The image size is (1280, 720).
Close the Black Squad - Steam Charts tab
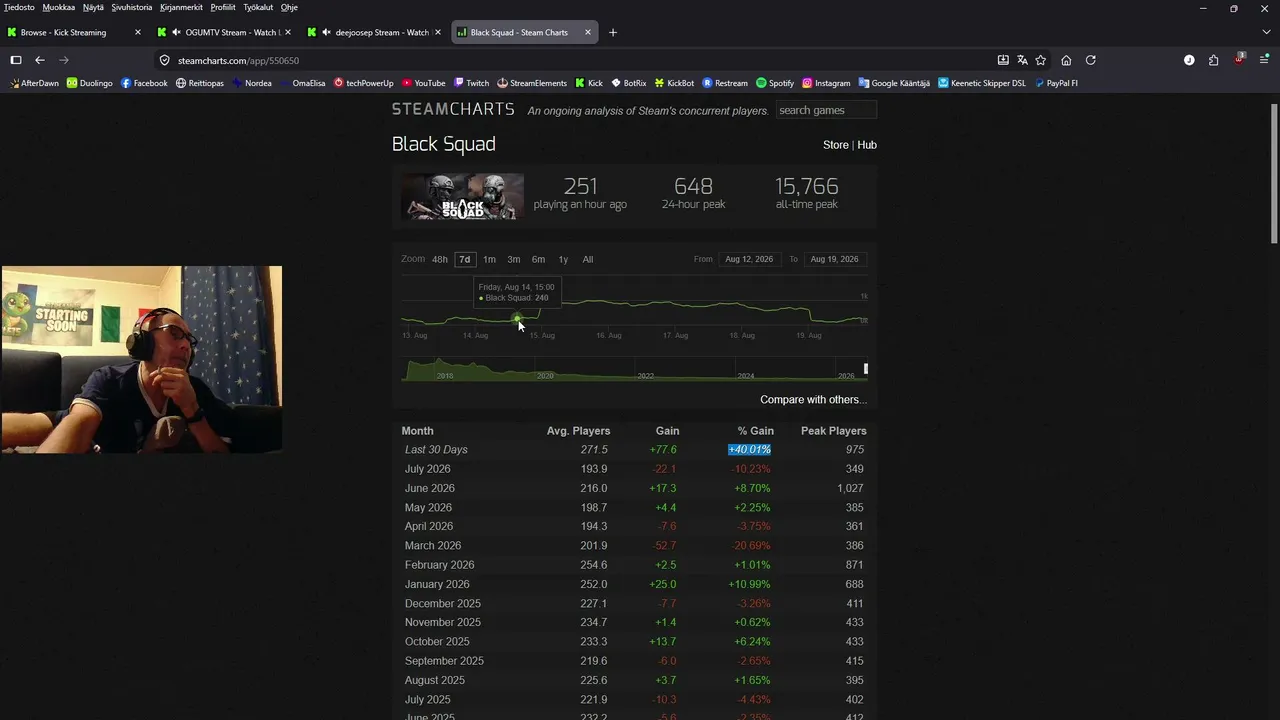tap(588, 32)
